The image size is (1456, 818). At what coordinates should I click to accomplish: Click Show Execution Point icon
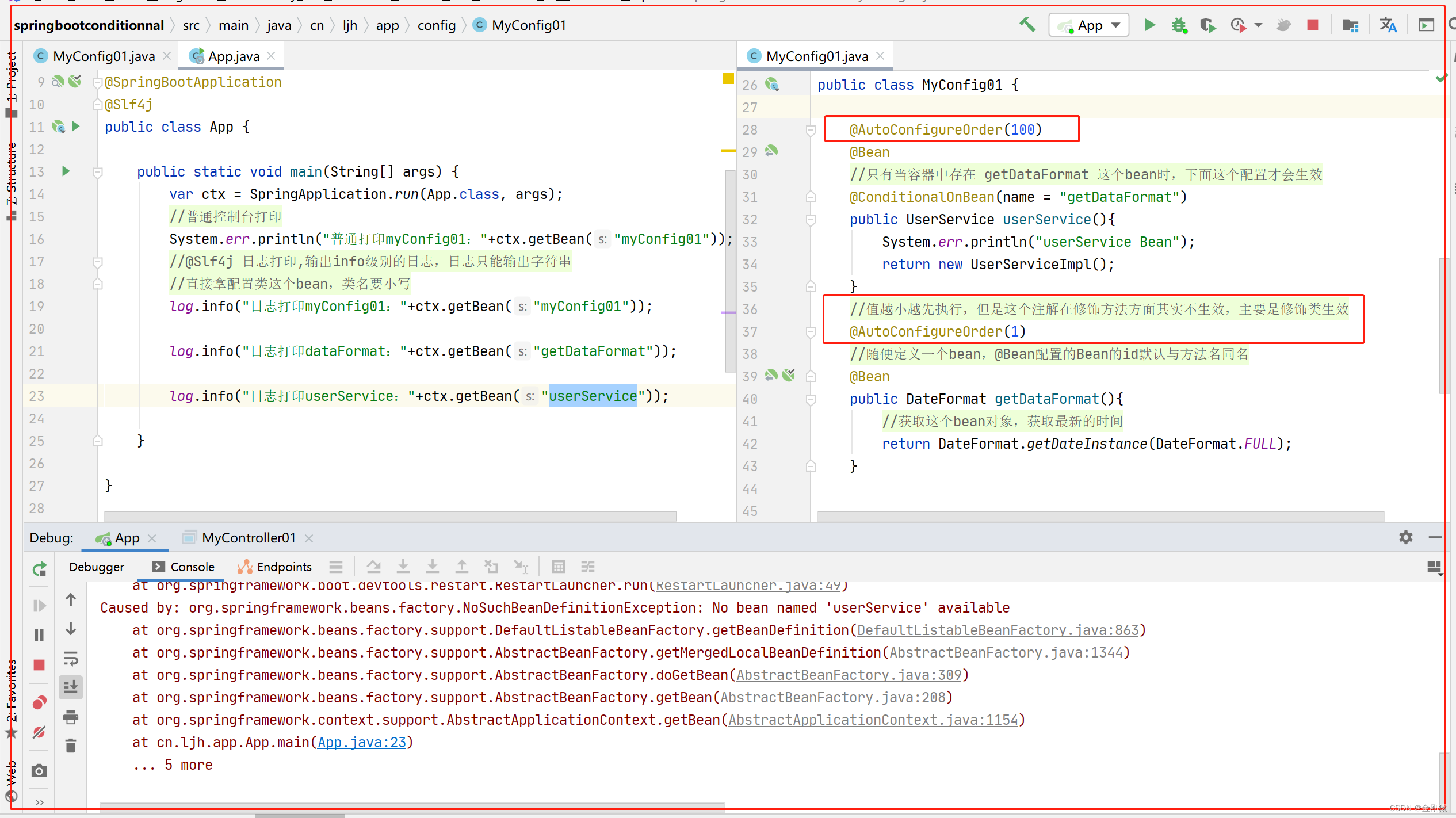[x=336, y=567]
